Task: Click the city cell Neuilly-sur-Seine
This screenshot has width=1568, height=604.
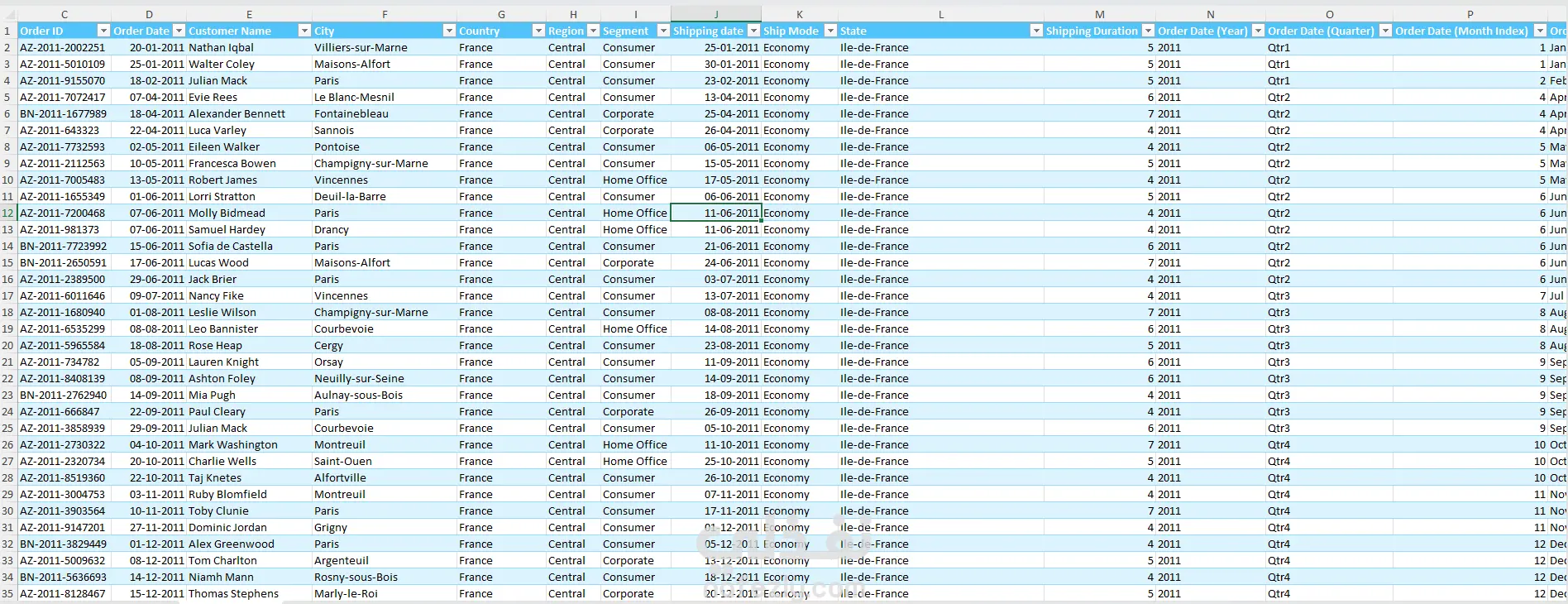Action: coord(385,378)
